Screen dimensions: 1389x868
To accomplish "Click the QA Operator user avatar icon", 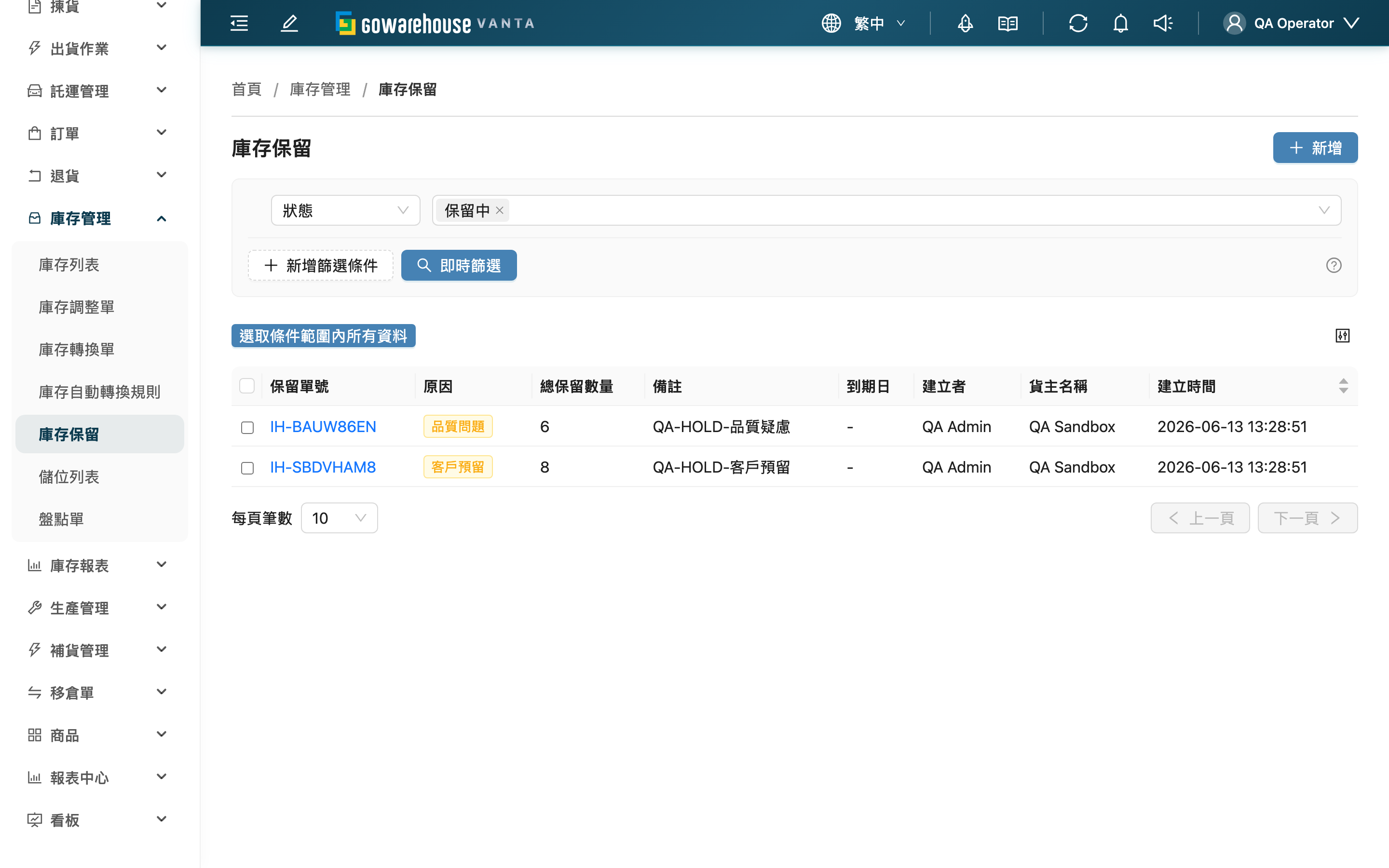I will (x=1234, y=23).
